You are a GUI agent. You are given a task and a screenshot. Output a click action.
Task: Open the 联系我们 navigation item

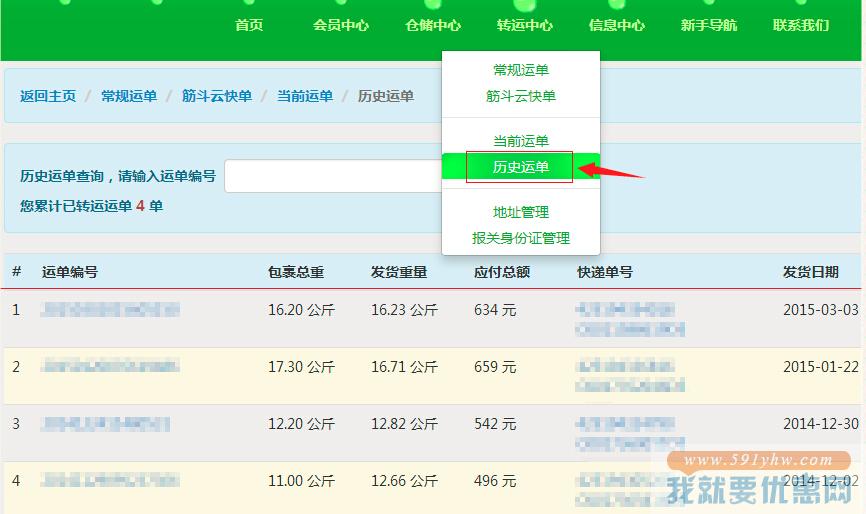801,25
